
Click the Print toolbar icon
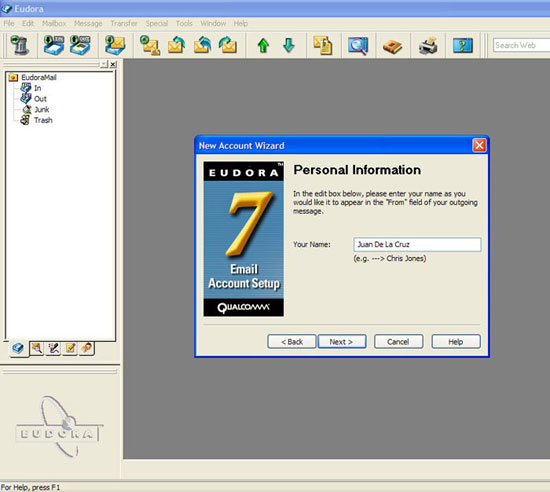(428, 46)
